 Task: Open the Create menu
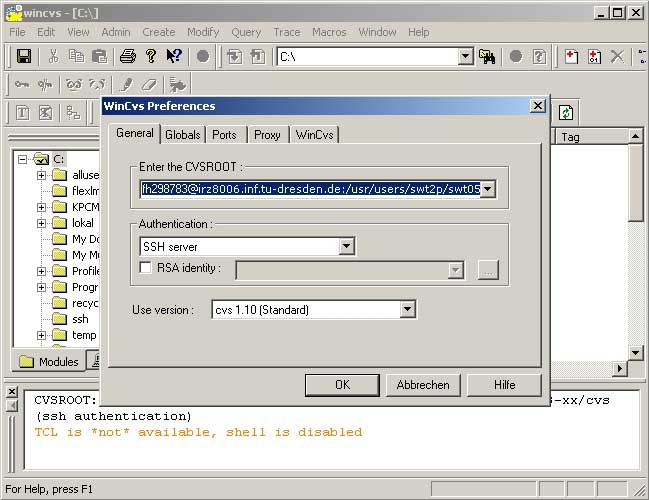coord(159,32)
